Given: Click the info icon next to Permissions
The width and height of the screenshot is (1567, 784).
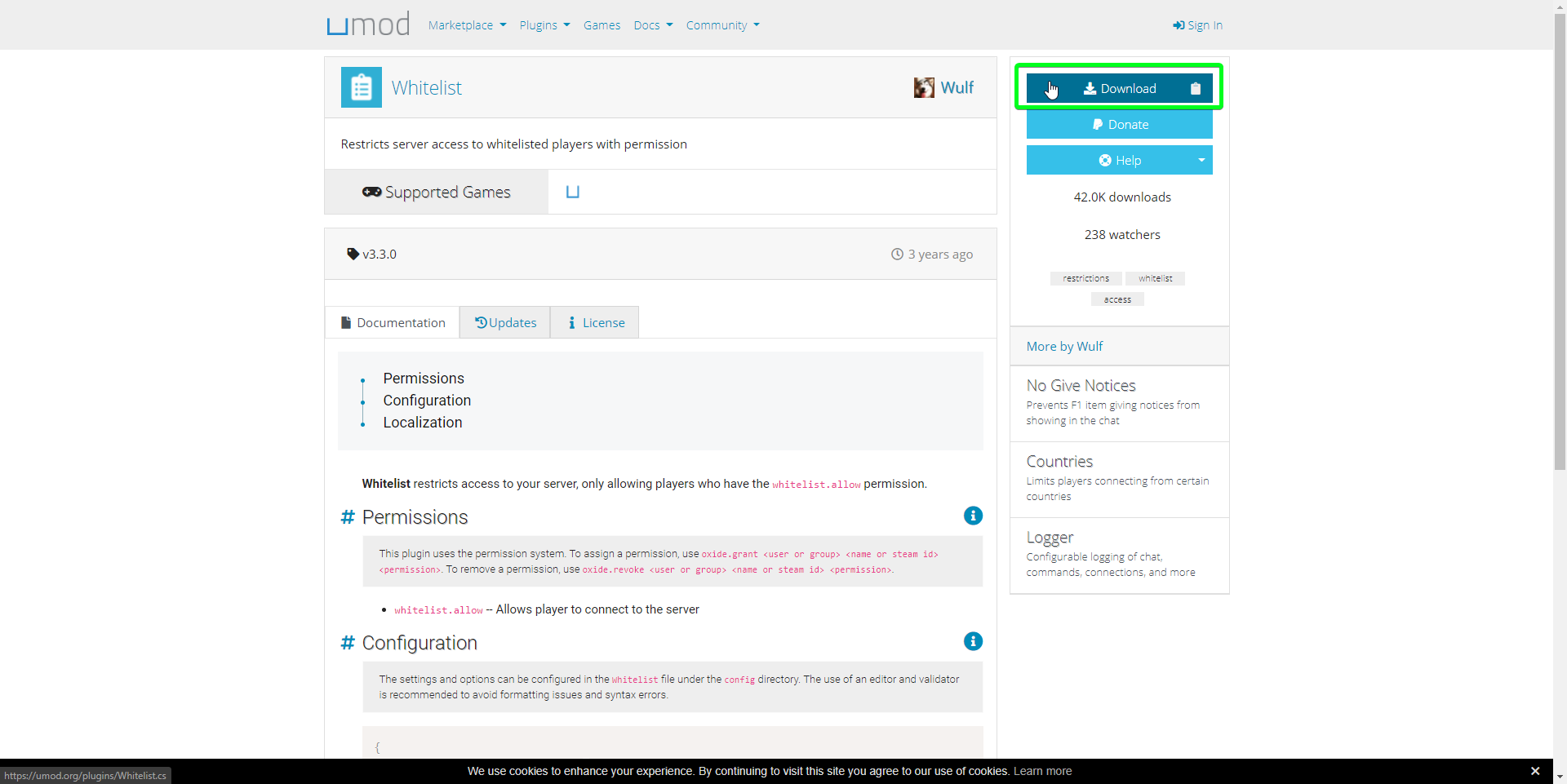Looking at the screenshot, I should [x=973, y=516].
